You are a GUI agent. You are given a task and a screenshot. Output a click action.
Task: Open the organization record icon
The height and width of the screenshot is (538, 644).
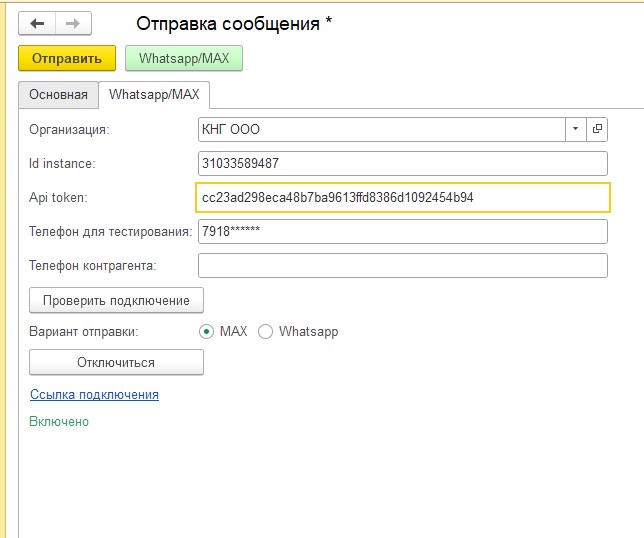pyautogui.click(x=597, y=129)
